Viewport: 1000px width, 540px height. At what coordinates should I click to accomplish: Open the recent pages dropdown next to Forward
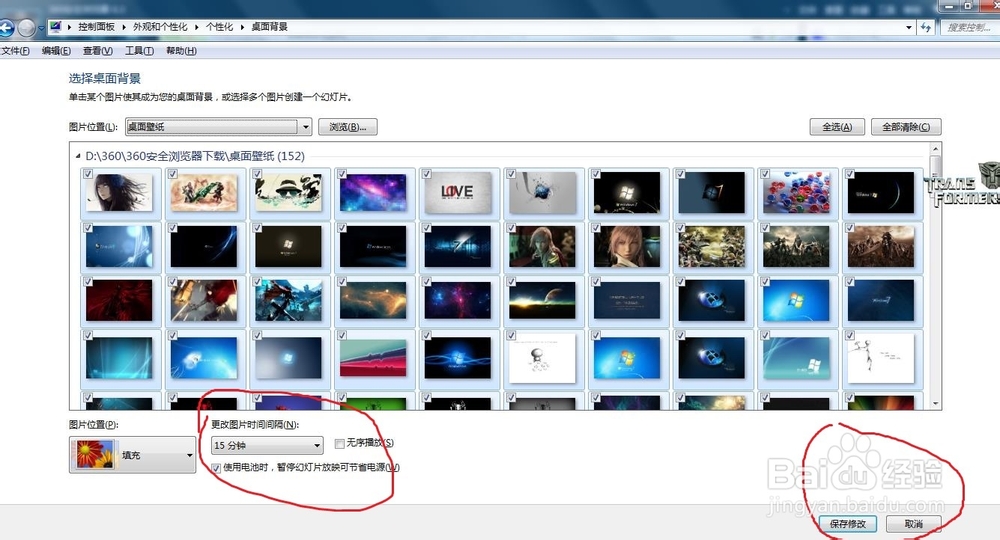[41, 28]
